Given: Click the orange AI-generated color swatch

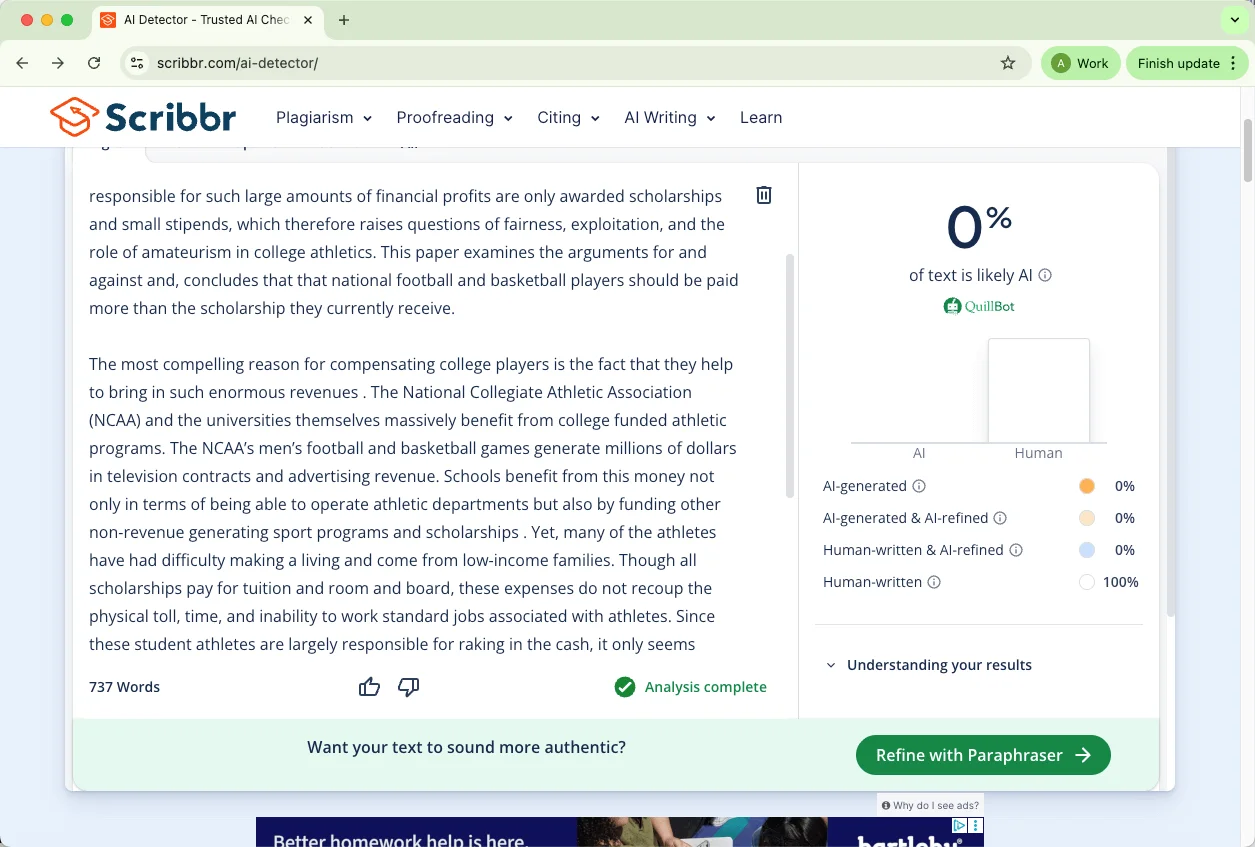Looking at the screenshot, I should [x=1087, y=486].
